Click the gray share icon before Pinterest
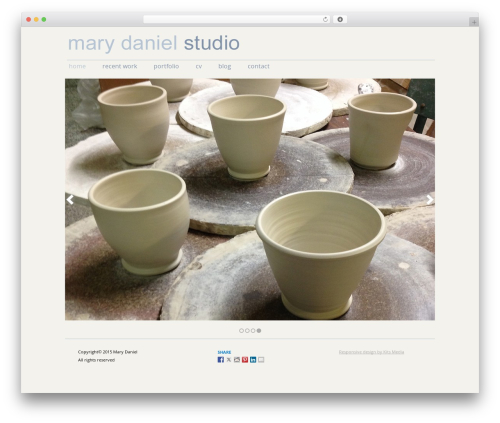 pyautogui.click(x=237, y=360)
